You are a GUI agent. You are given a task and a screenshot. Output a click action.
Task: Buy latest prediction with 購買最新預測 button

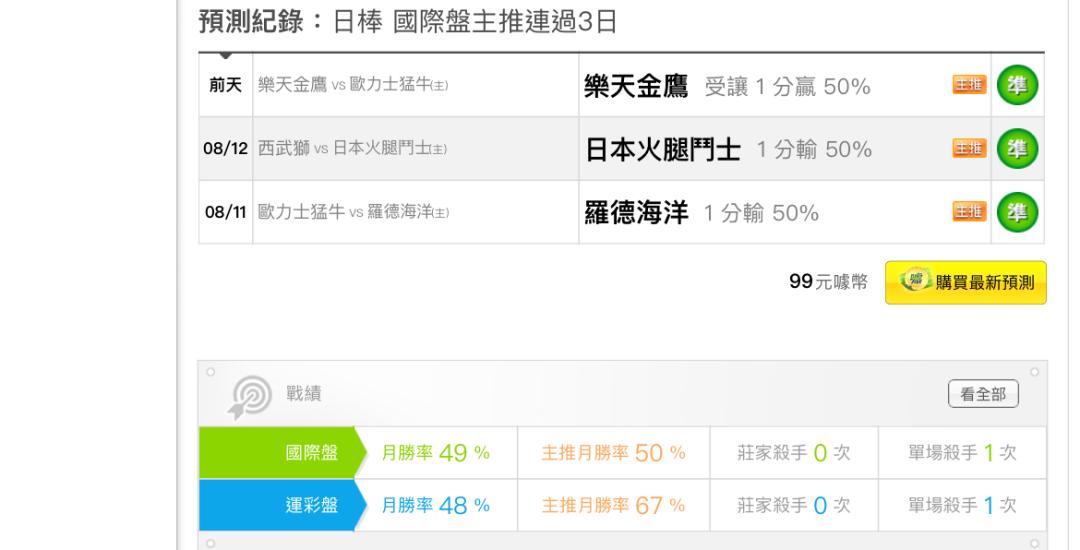pyautogui.click(x=966, y=282)
